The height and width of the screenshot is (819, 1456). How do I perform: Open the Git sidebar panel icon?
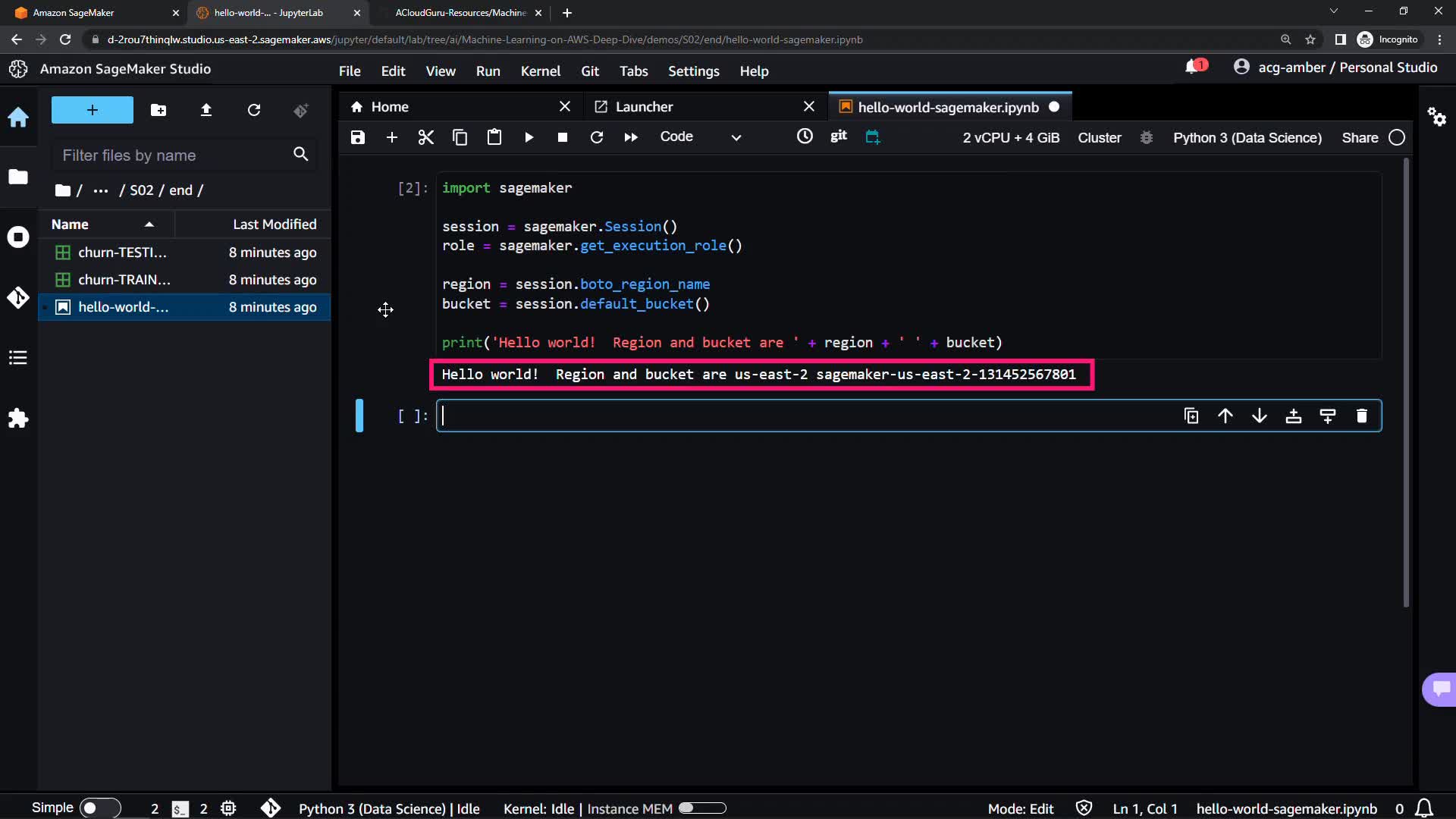18,297
